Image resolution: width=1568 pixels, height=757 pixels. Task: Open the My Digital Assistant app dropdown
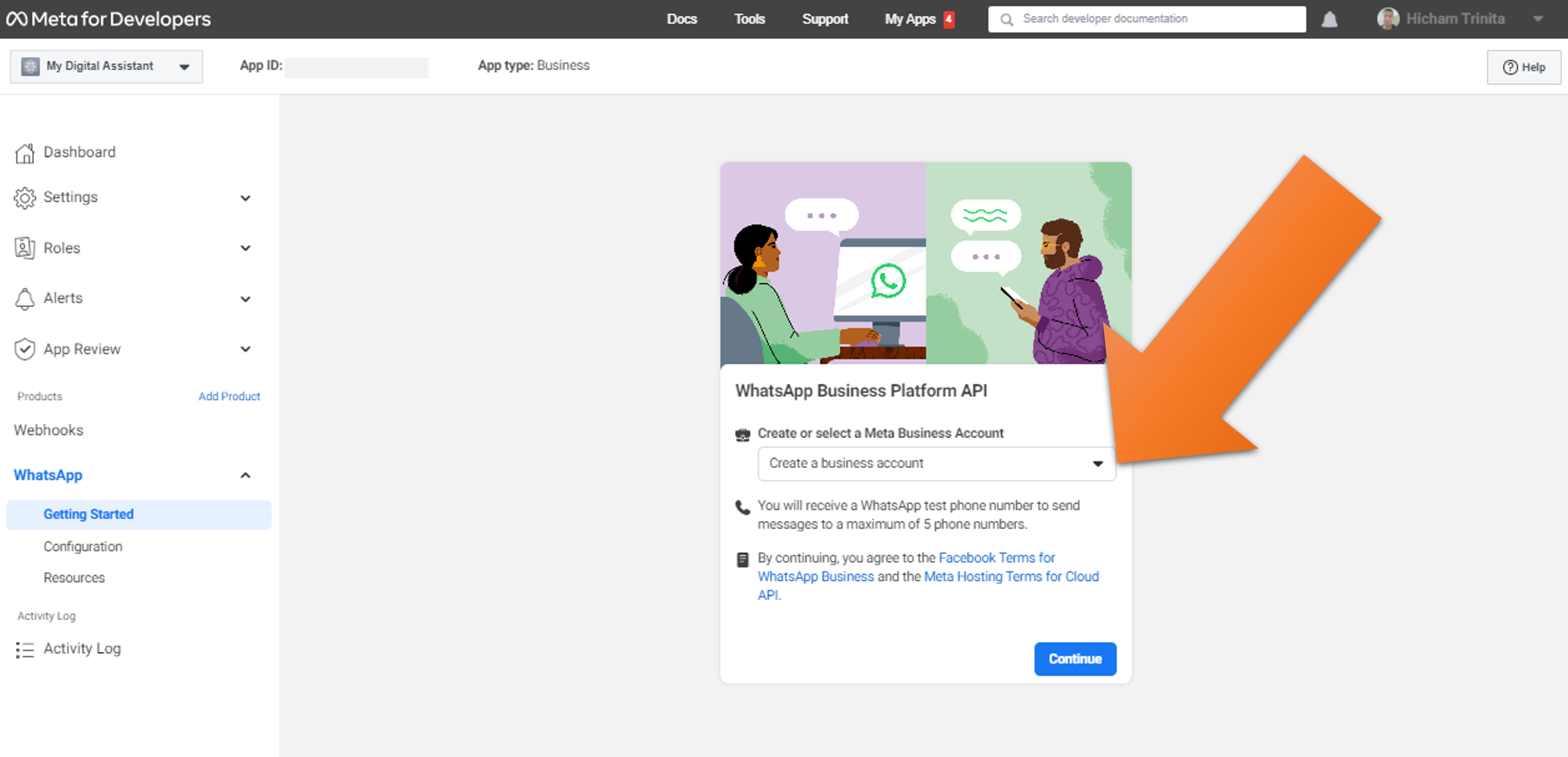point(106,66)
